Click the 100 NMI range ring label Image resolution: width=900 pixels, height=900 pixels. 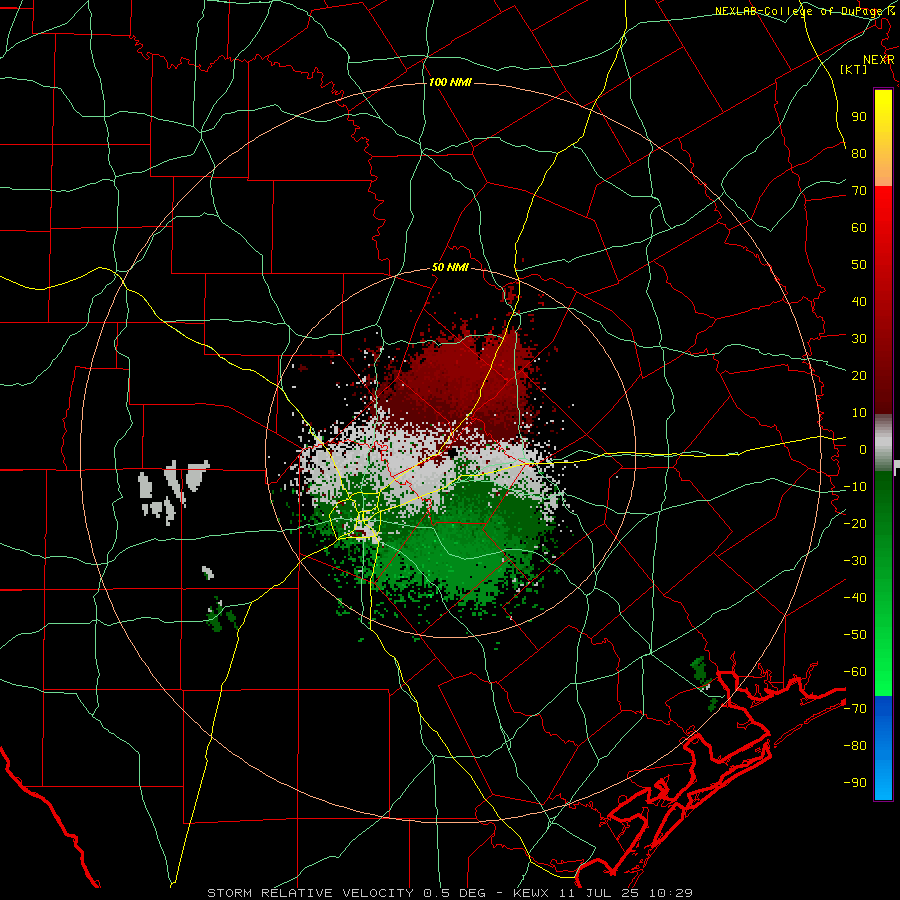tap(450, 82)
